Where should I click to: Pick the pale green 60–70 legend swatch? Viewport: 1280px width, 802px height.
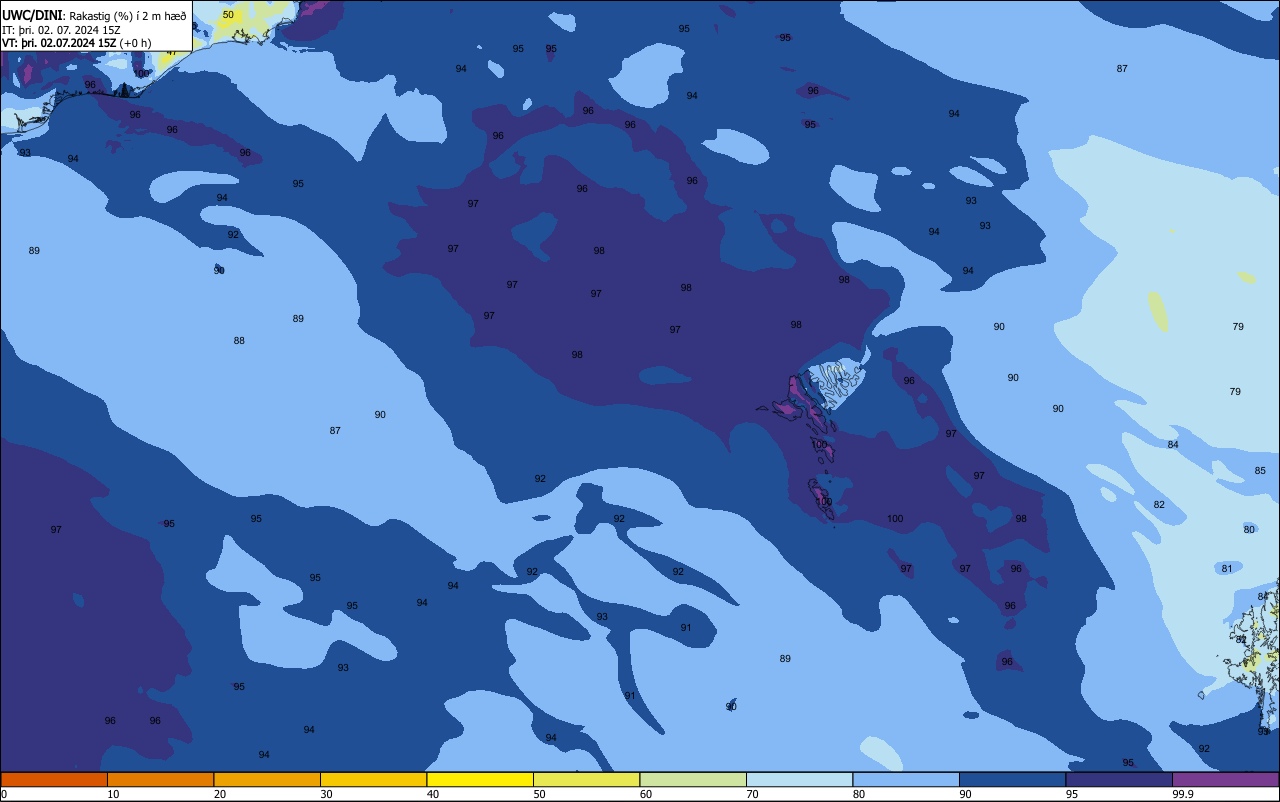click(x=693, y=779)
